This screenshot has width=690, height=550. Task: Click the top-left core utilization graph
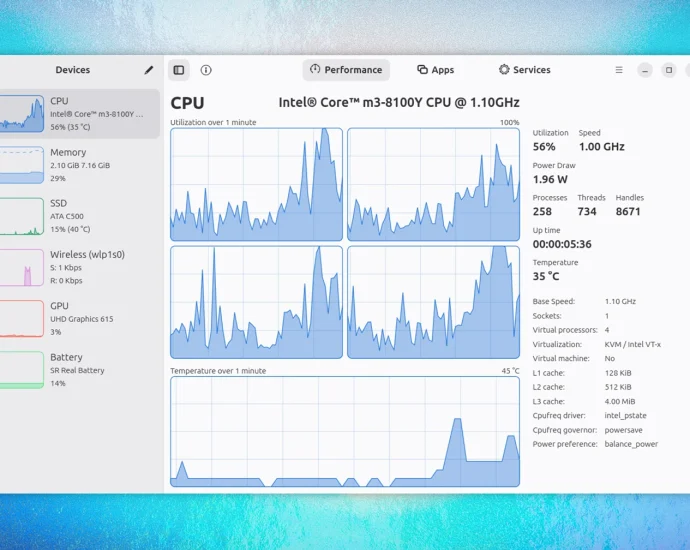click(257, 184)
